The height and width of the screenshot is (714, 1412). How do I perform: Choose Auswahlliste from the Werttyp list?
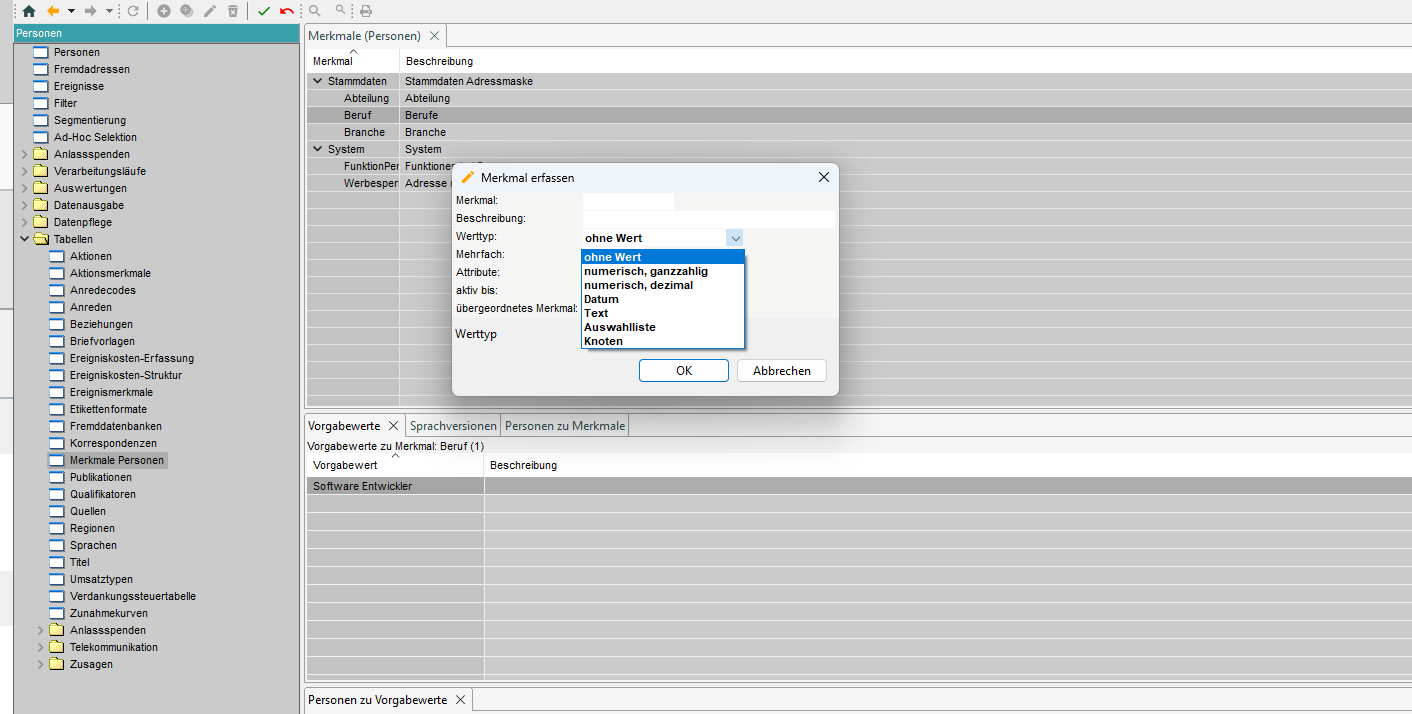(619, 327)
